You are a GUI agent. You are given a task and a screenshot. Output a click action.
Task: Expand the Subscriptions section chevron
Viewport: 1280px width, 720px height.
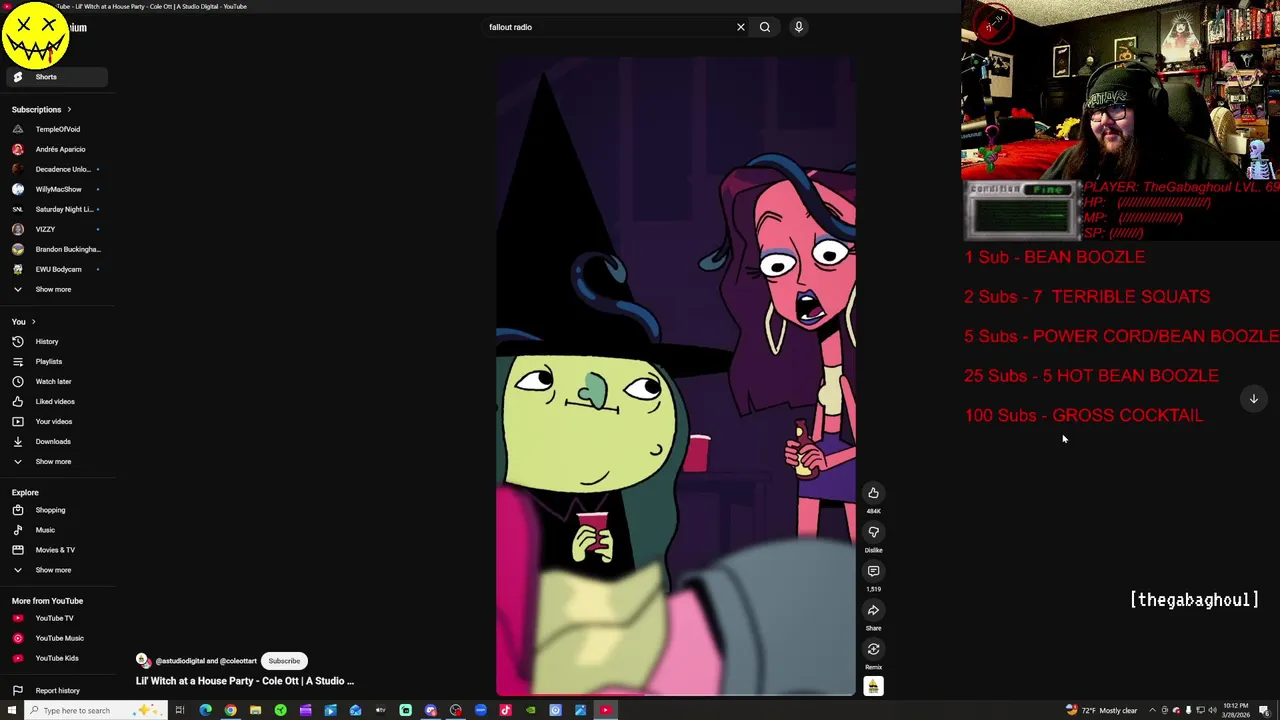point(69,109)
